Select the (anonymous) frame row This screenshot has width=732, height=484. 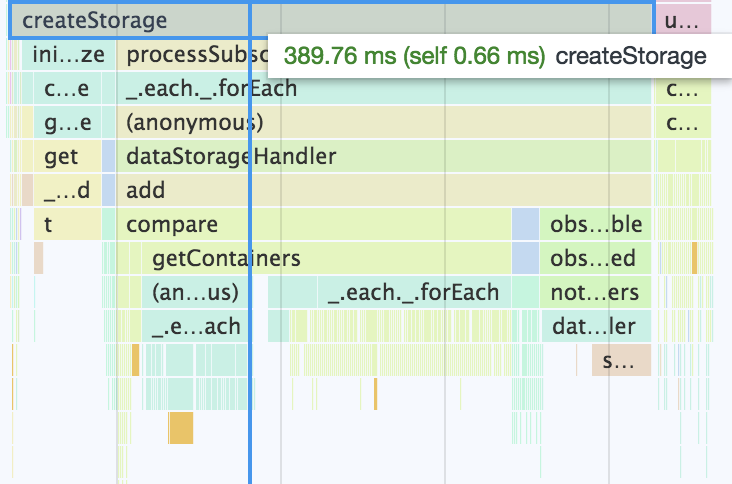(384, 122)
